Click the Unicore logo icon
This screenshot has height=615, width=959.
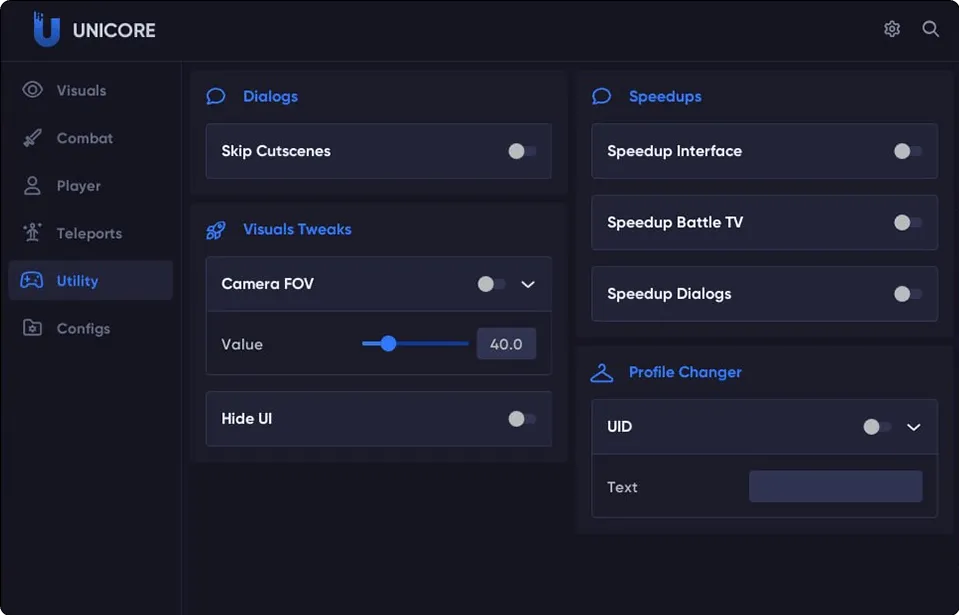pos(46,30)
